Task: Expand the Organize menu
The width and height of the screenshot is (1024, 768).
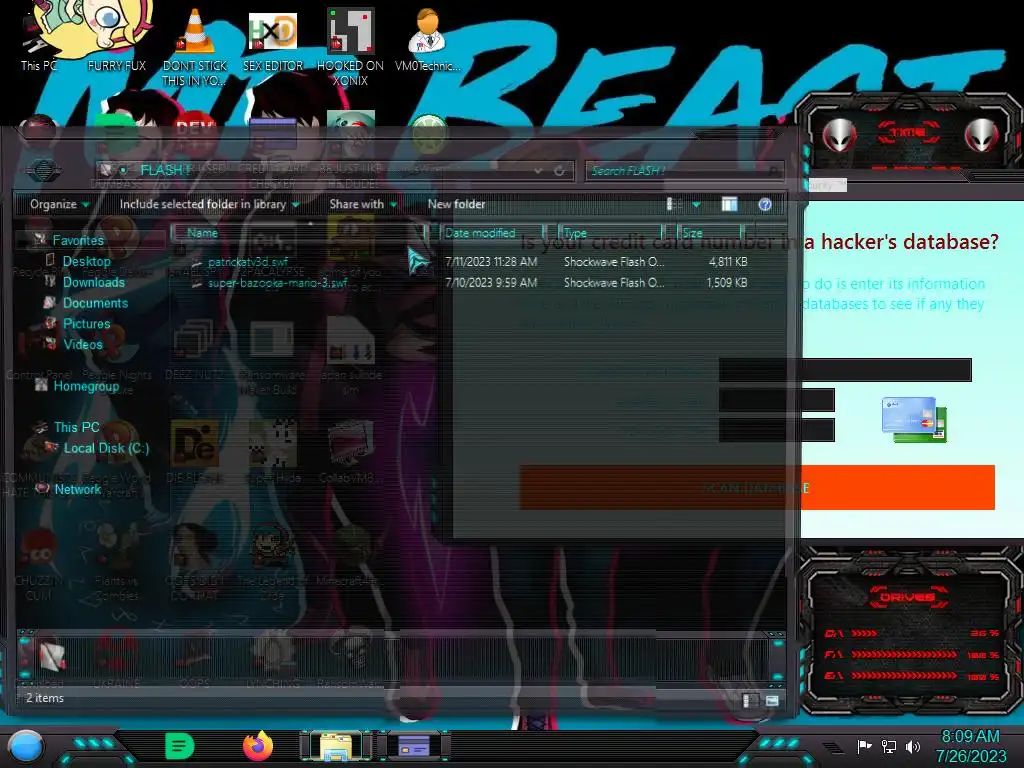Action: [59, 204]
